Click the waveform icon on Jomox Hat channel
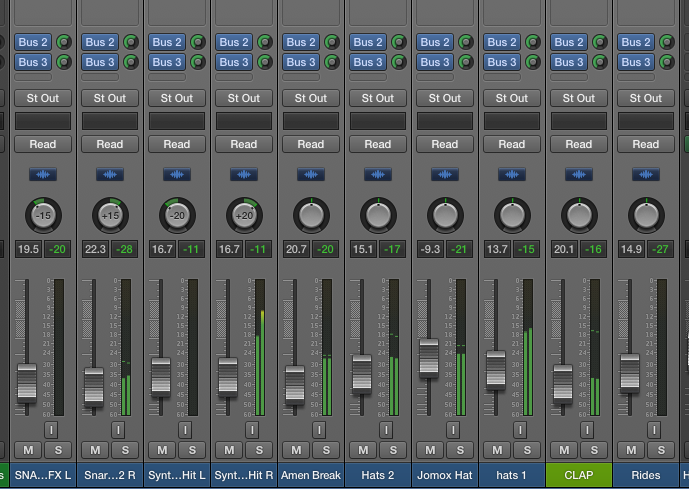Screen dimensions: 689x489 tap(445, 174)
